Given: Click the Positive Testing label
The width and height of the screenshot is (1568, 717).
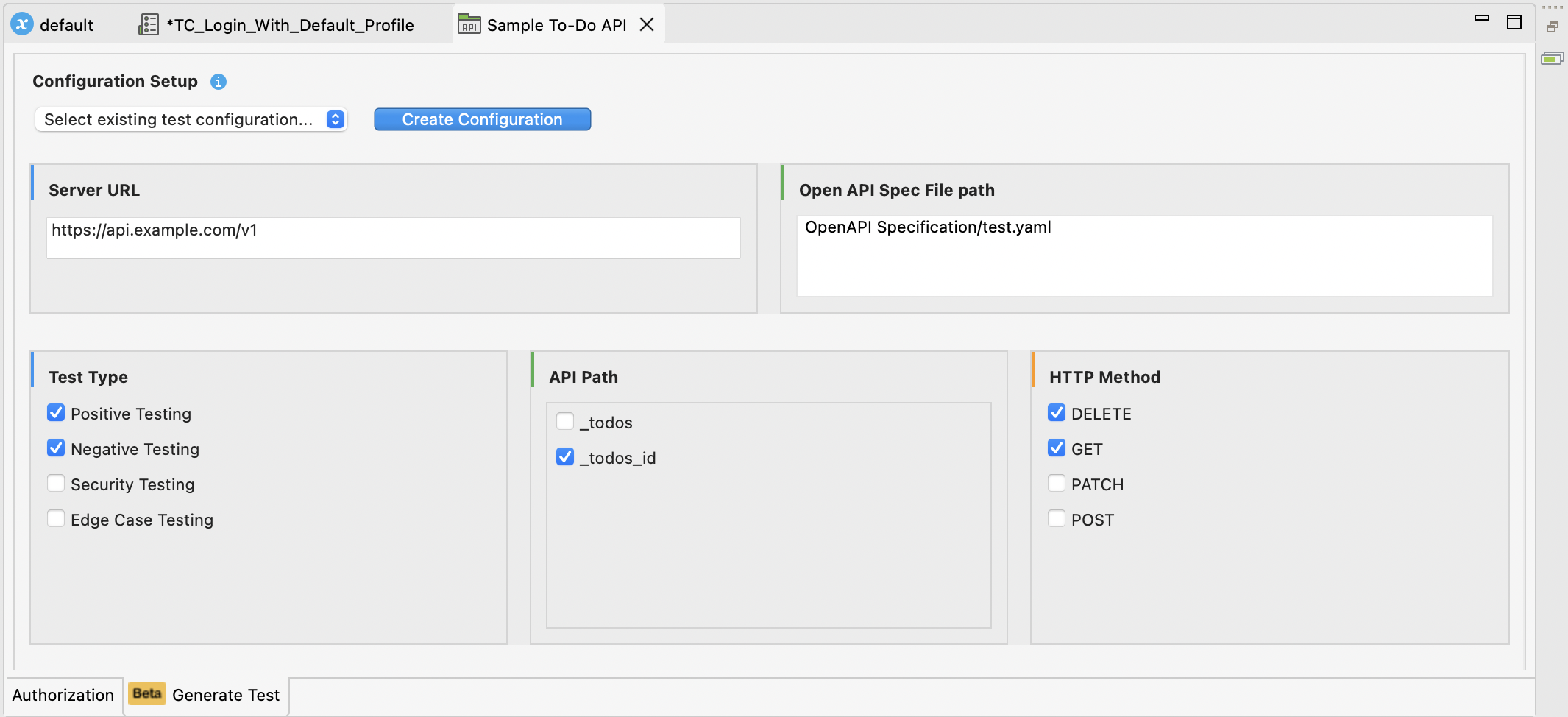Looking at the screenshot, I should (x=131, y=414).
